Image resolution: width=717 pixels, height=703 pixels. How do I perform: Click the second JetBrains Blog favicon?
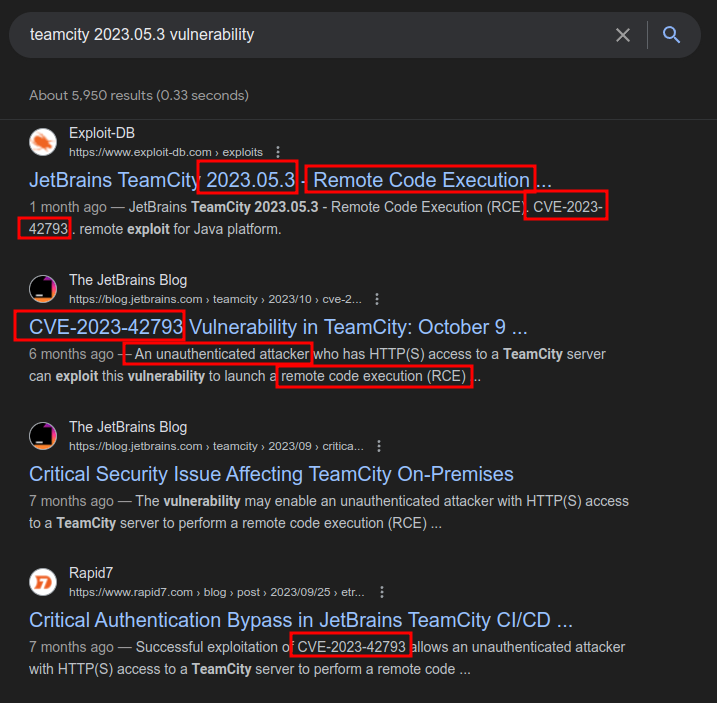pos(43,436)
